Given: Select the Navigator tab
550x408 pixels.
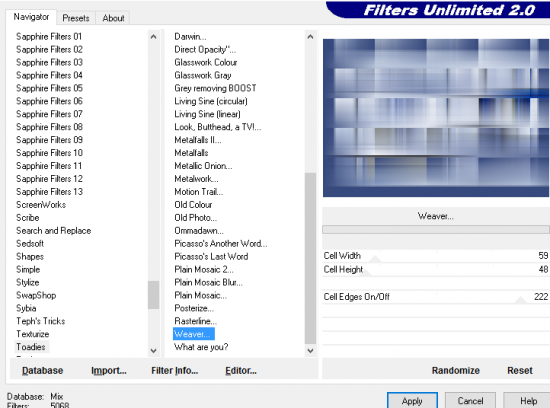Looking at the screenshot, I should (31, 17).
